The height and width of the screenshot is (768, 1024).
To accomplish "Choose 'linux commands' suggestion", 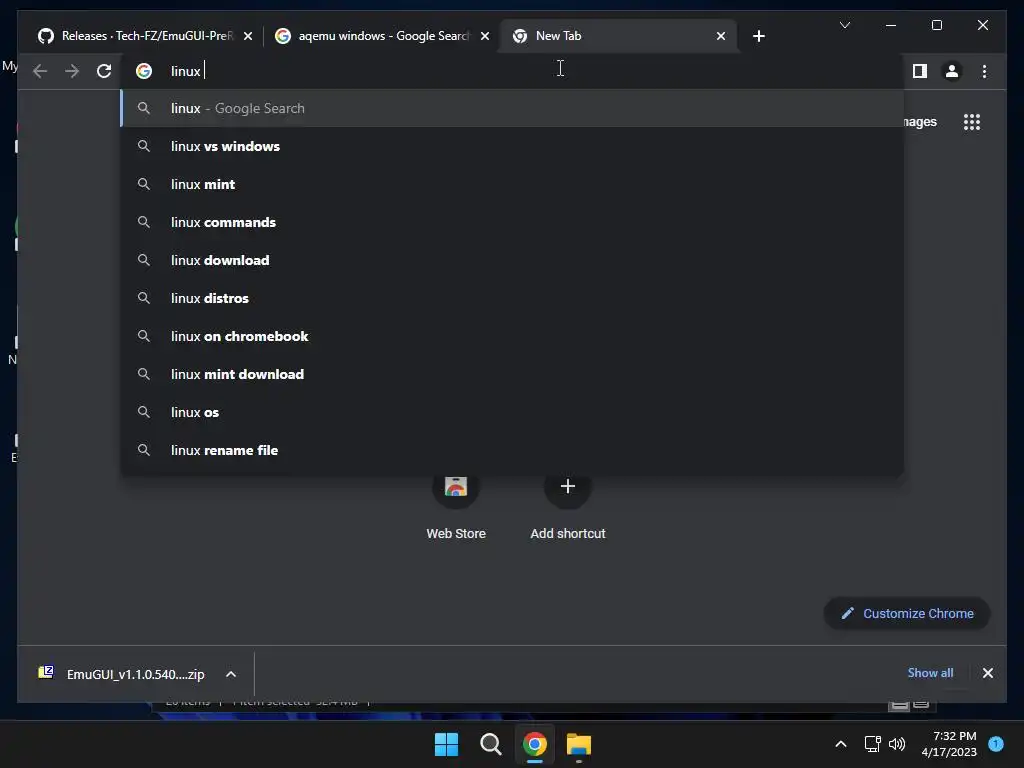I will [x=512, y=222].
